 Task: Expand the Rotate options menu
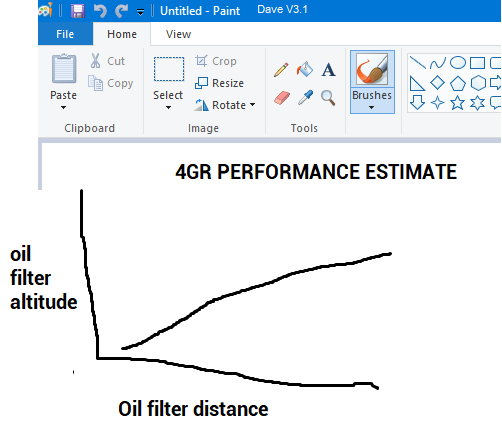(253, 105)
